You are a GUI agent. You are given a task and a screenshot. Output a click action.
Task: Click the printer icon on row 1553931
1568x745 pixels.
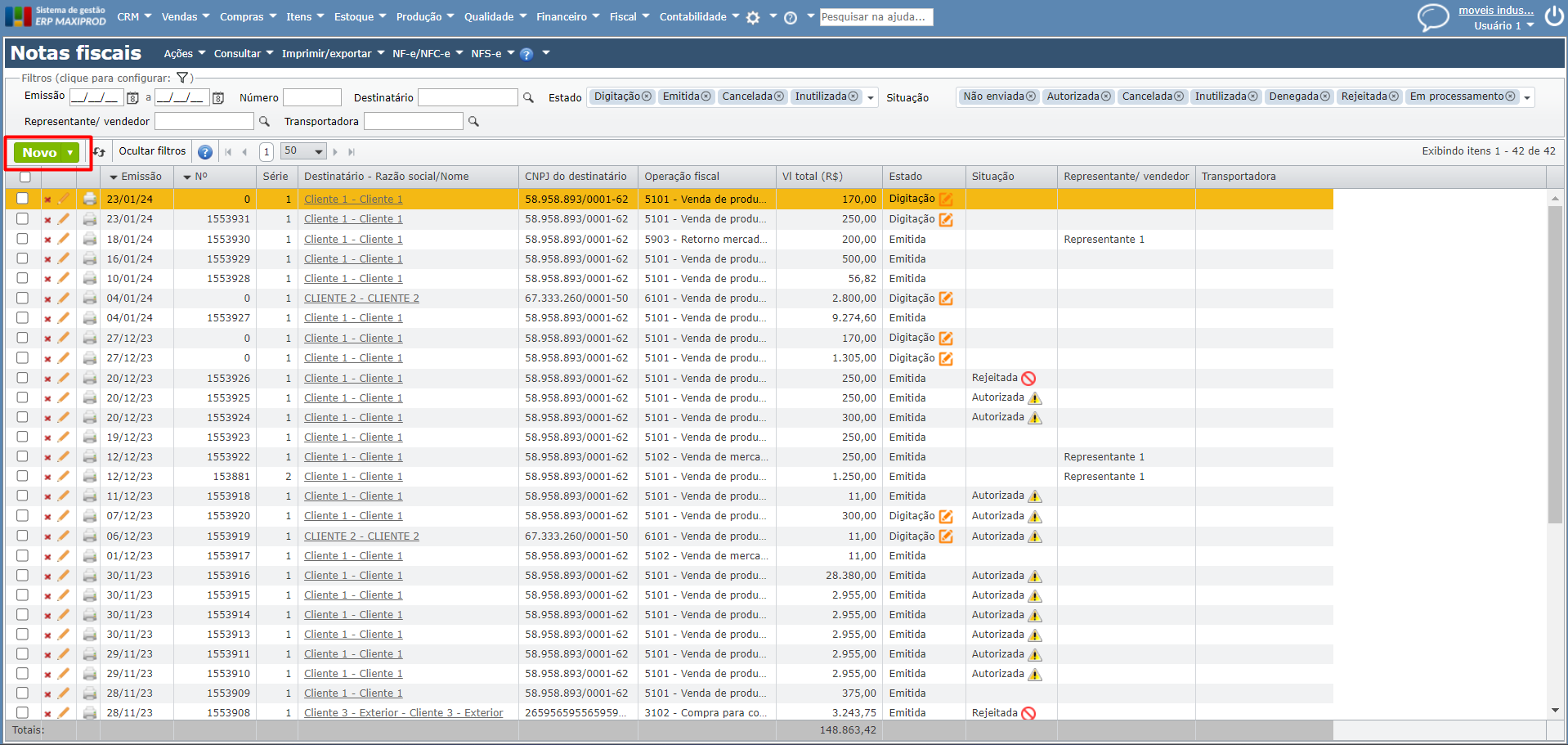coord(89,219)
